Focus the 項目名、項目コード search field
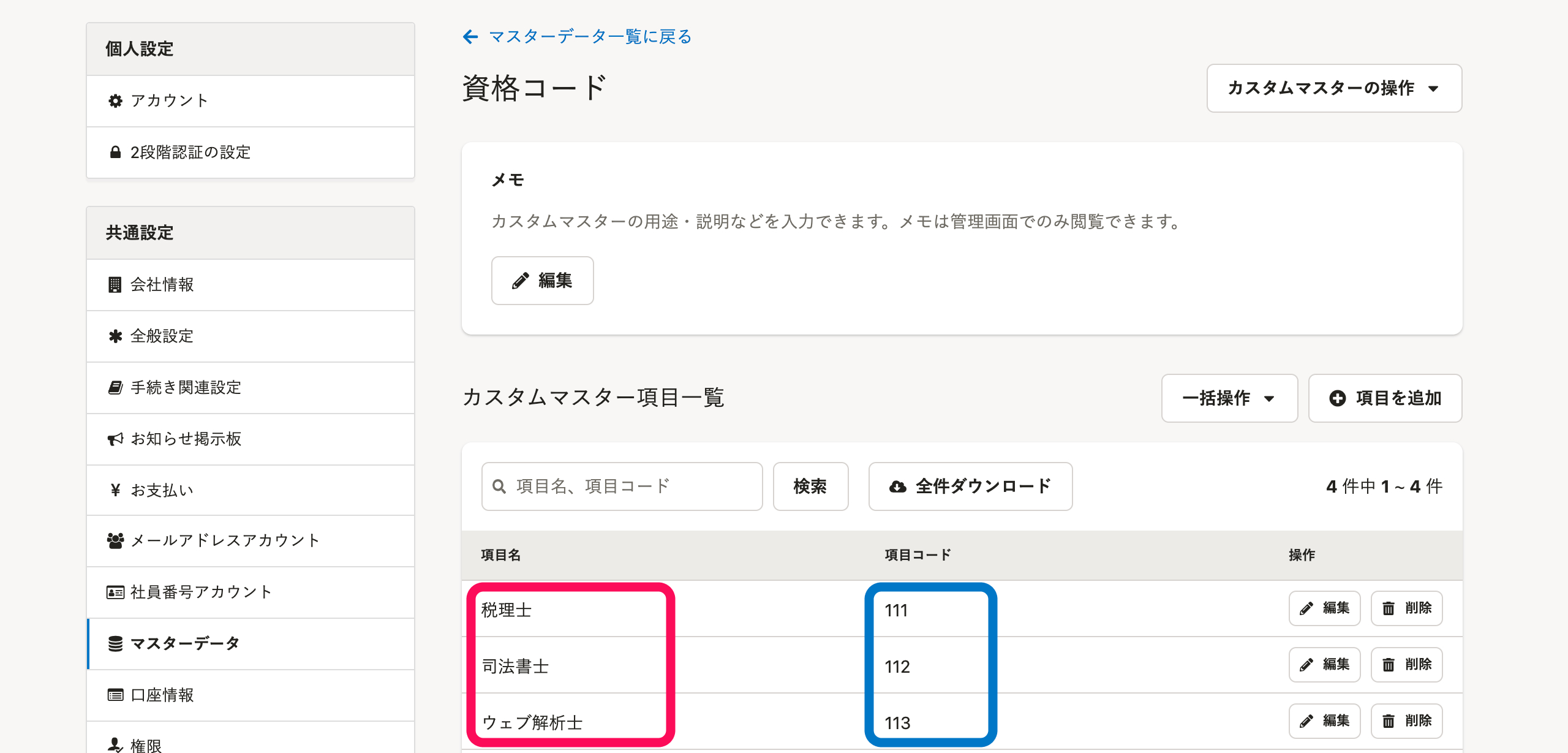1568x753 pixels. point(622,486)
